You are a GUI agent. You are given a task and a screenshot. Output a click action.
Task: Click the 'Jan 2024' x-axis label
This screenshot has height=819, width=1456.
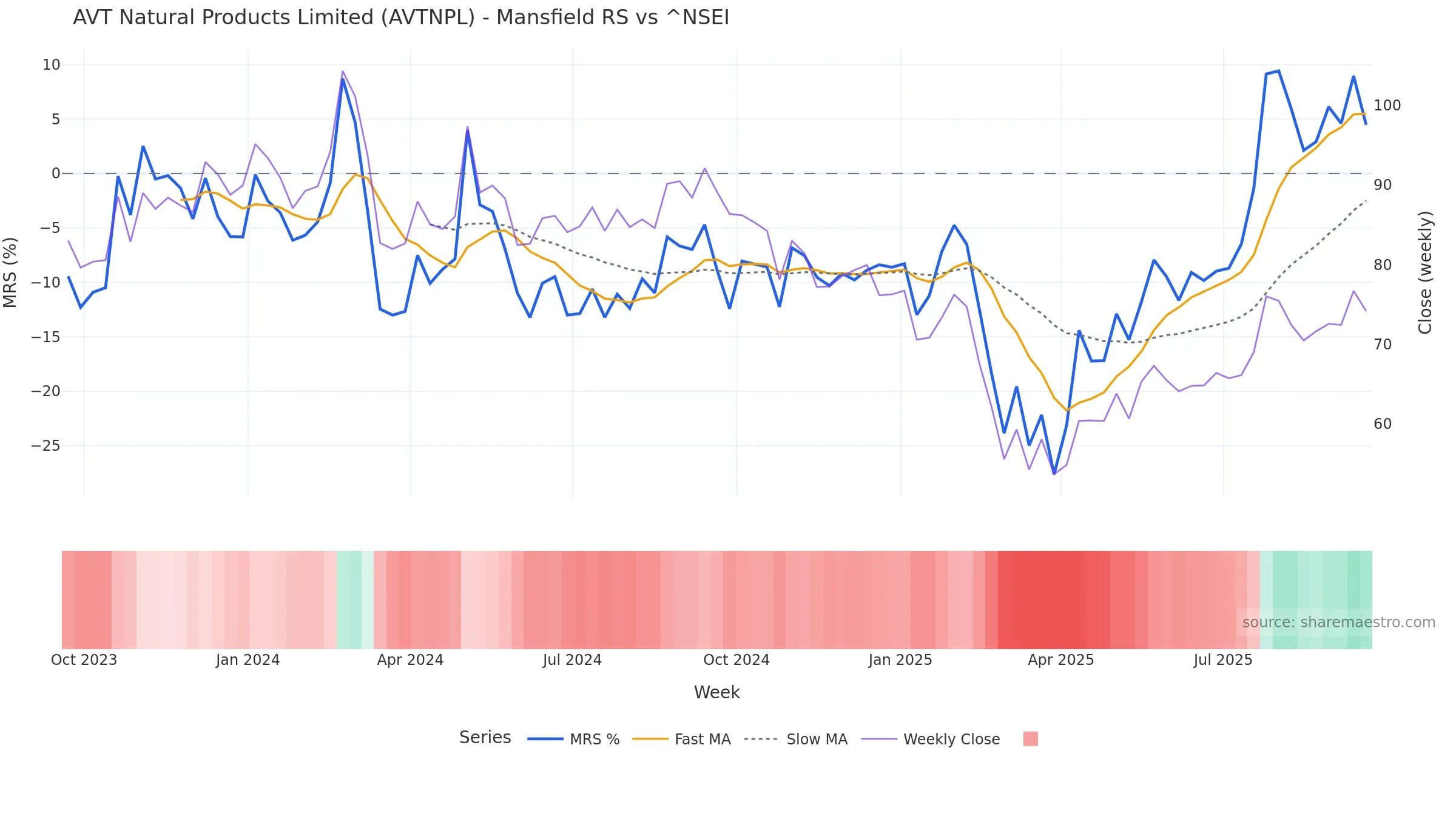[x=248, y=660]
